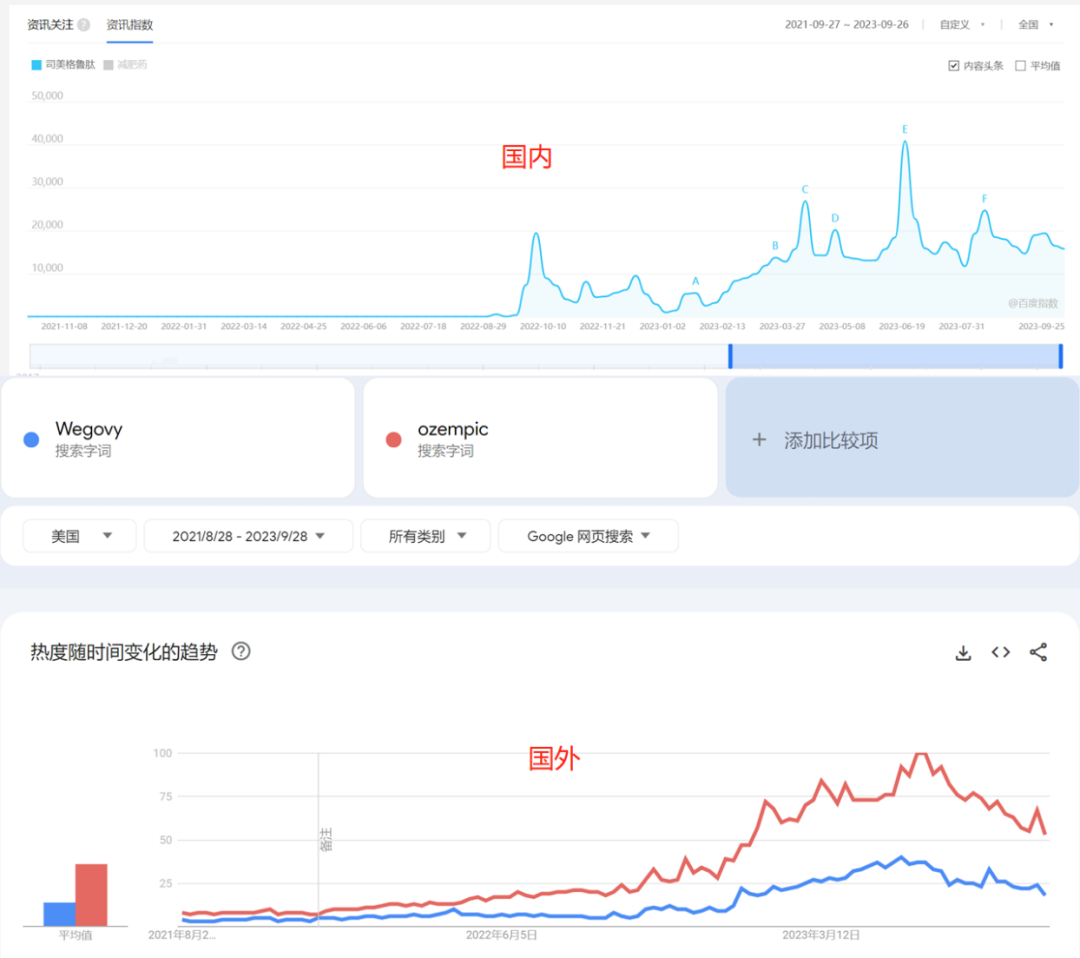
Task: Switch to the 资讯关注 tab
Action: pos(50,25)
